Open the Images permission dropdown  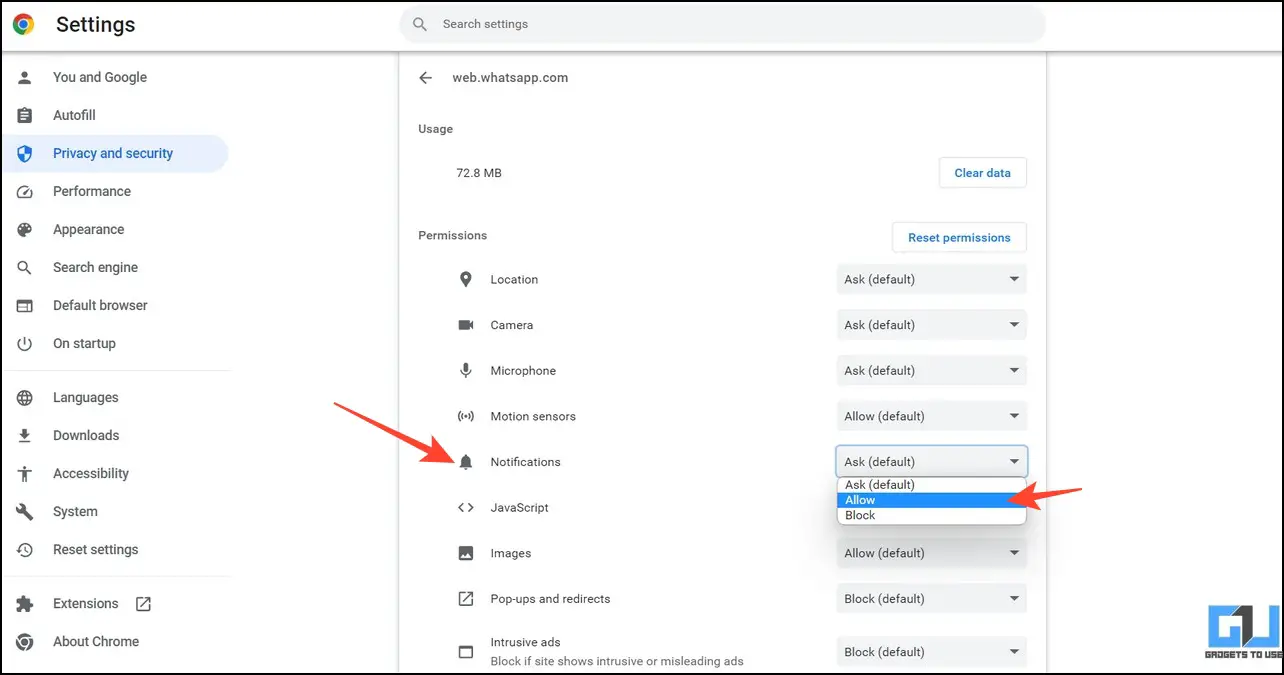point(932,553)
